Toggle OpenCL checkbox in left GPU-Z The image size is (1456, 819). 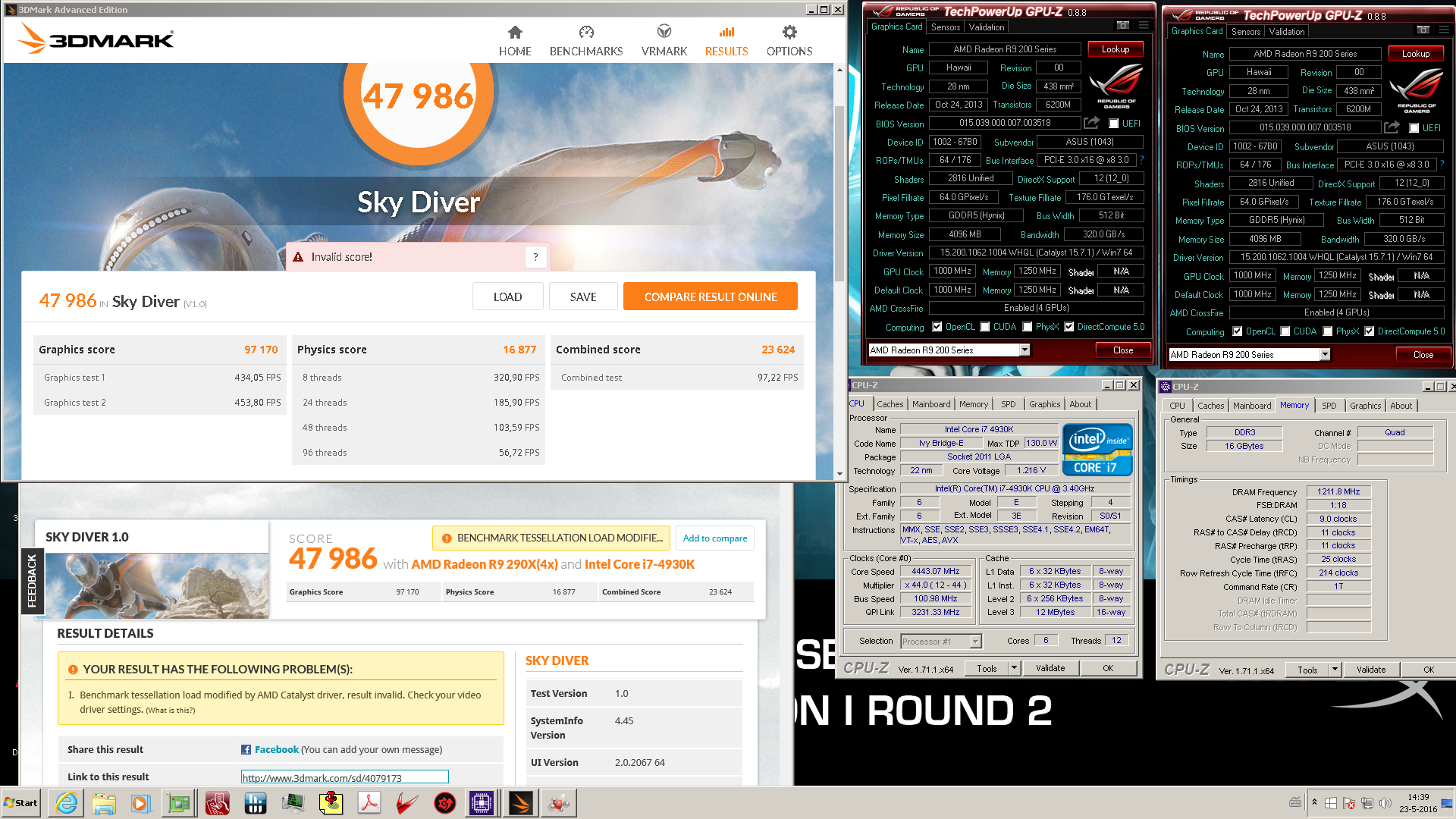(937, 327)
